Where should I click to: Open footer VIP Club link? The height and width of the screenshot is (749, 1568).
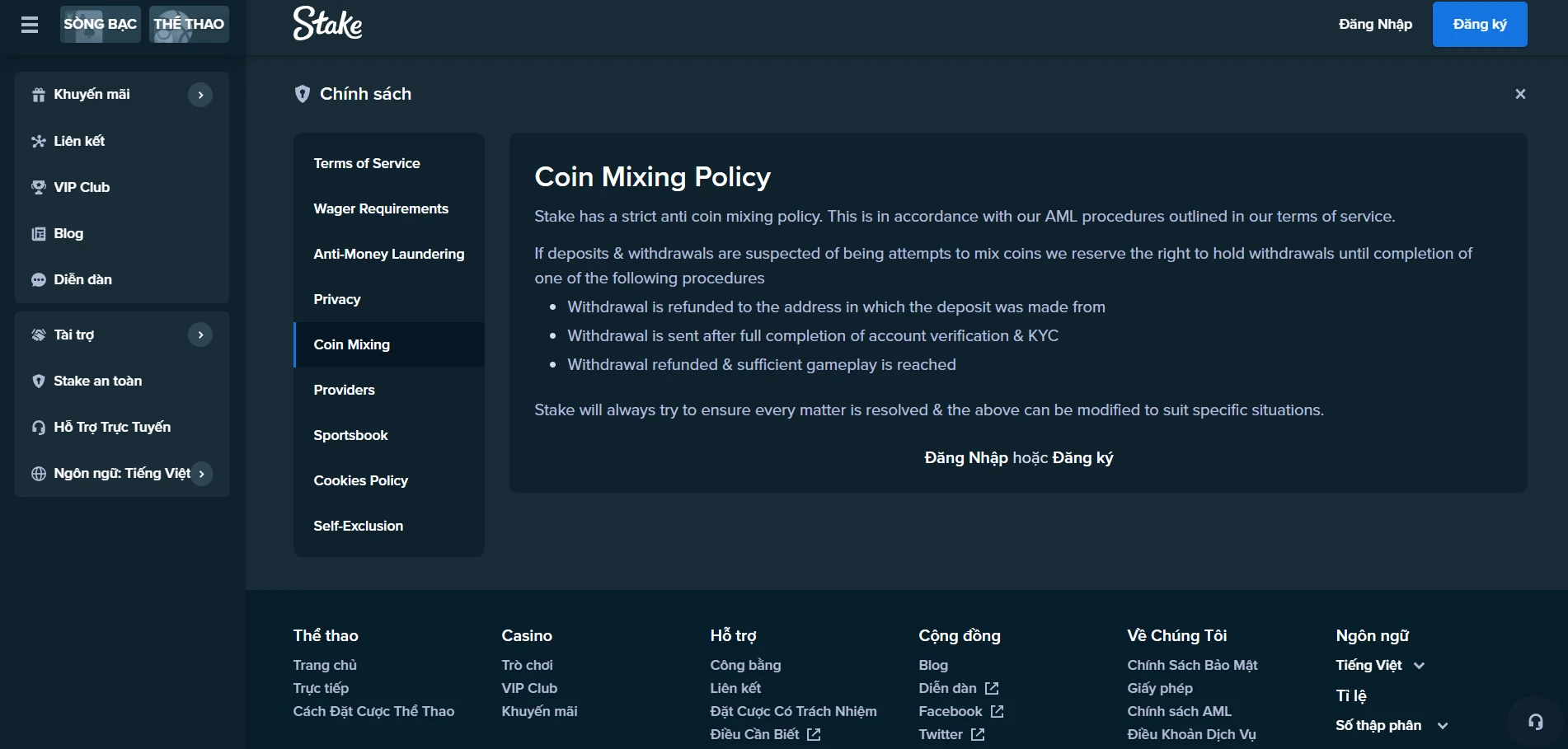pyautogui.click(x=529, y=688)
